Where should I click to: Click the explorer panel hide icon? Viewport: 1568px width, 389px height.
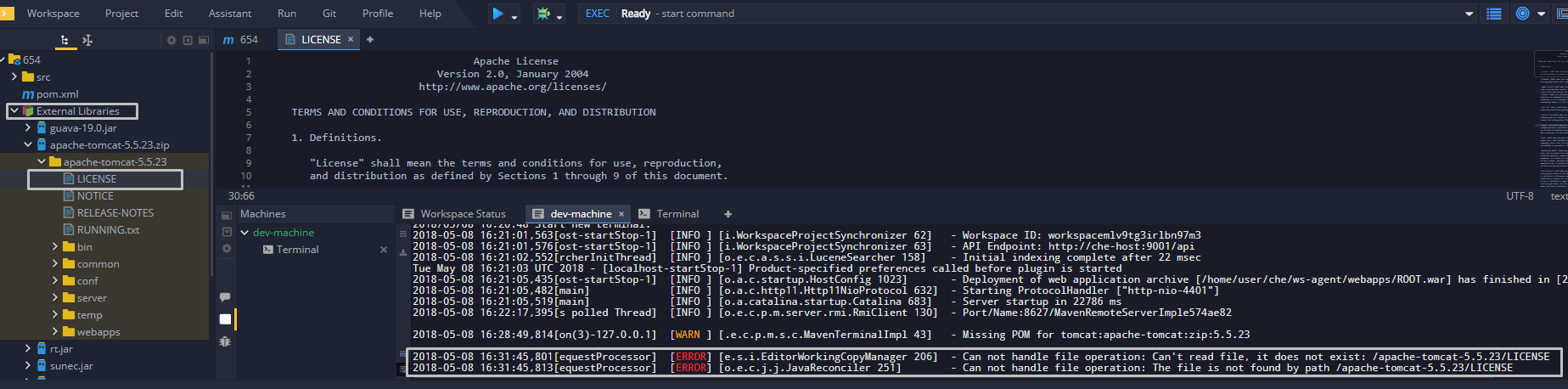pyautogui.click(x=188, y=40)
